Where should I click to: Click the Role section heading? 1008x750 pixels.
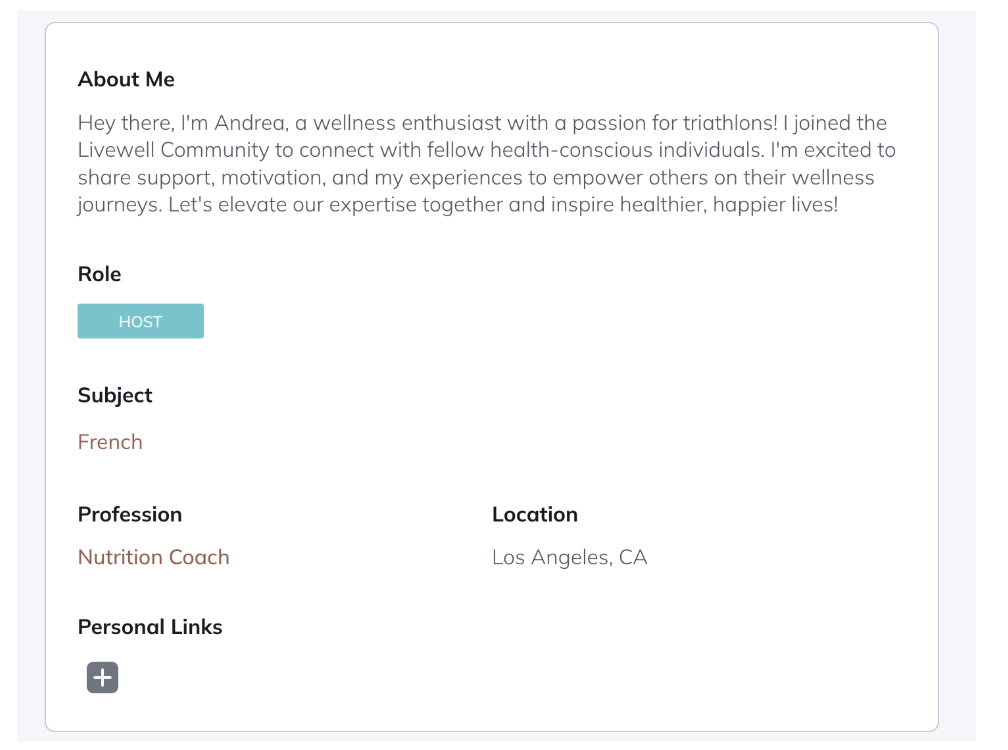[99, 274]
